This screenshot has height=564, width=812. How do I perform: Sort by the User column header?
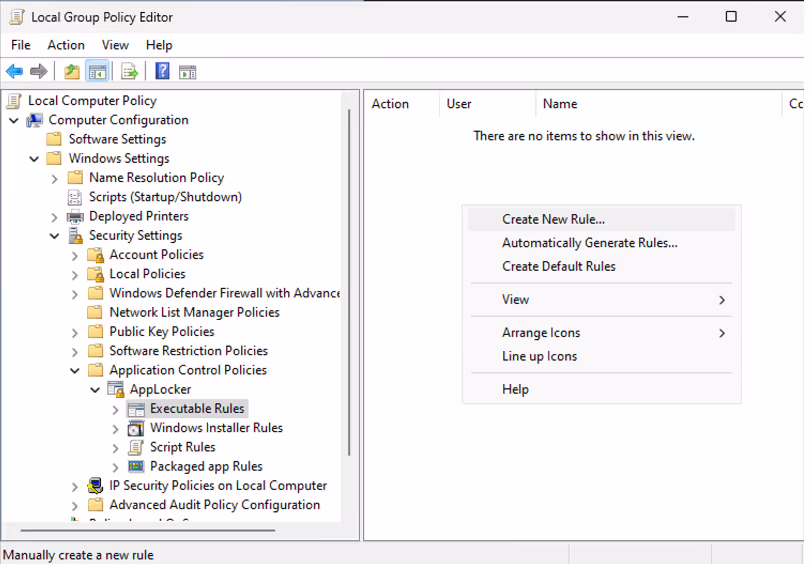click(488, 104)
